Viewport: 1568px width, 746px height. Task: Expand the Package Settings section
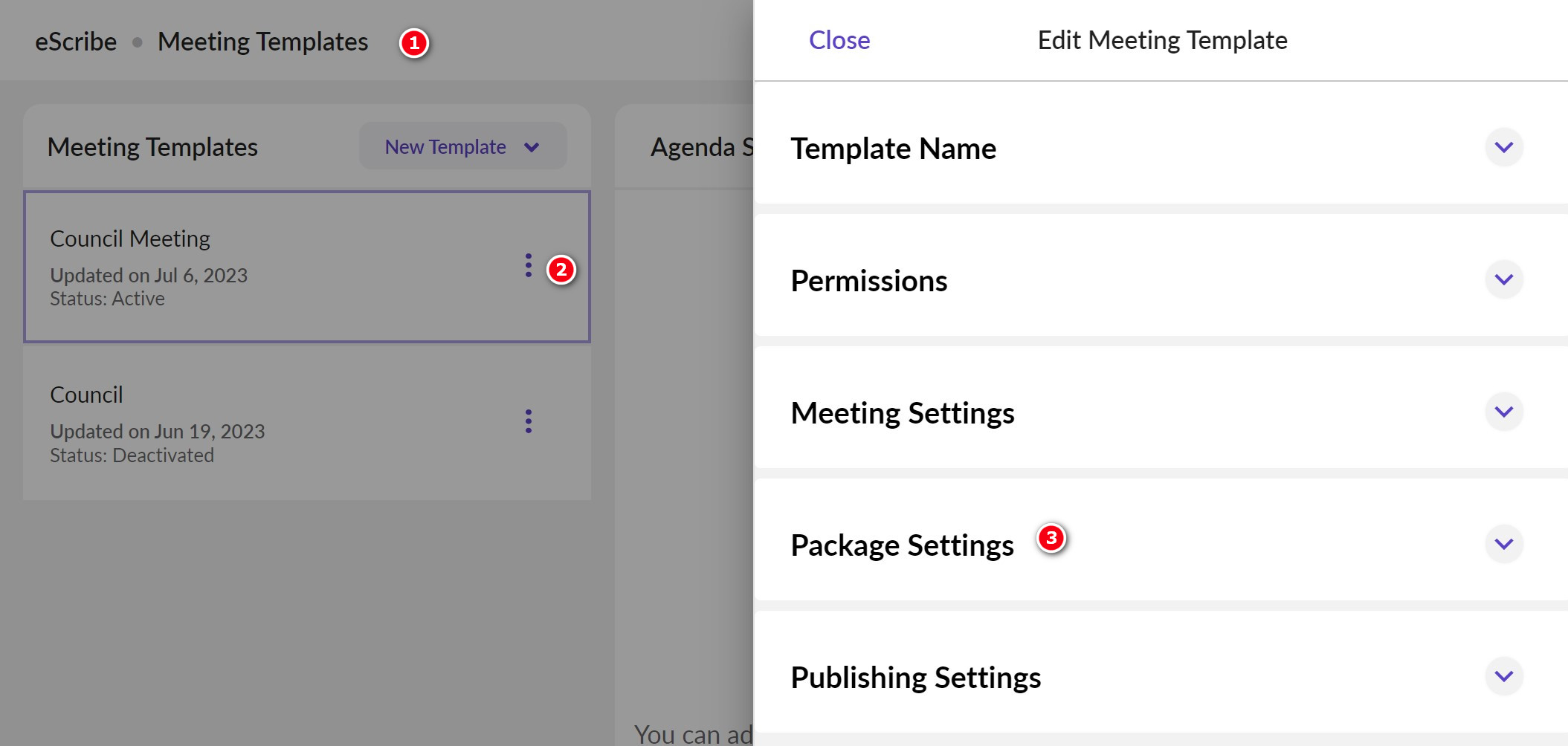[1504, 544]
